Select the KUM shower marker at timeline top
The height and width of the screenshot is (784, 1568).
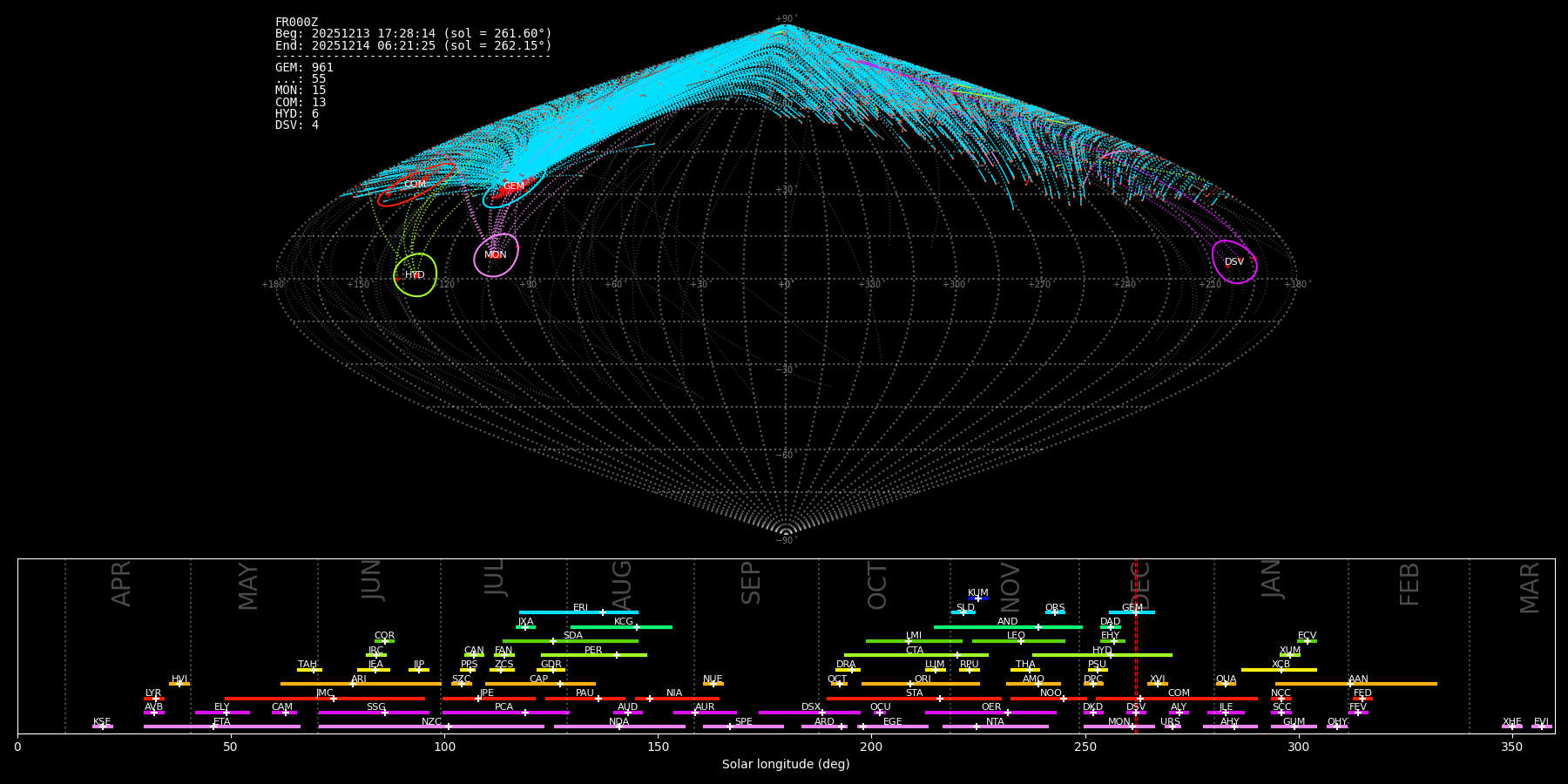click(978, 598)
